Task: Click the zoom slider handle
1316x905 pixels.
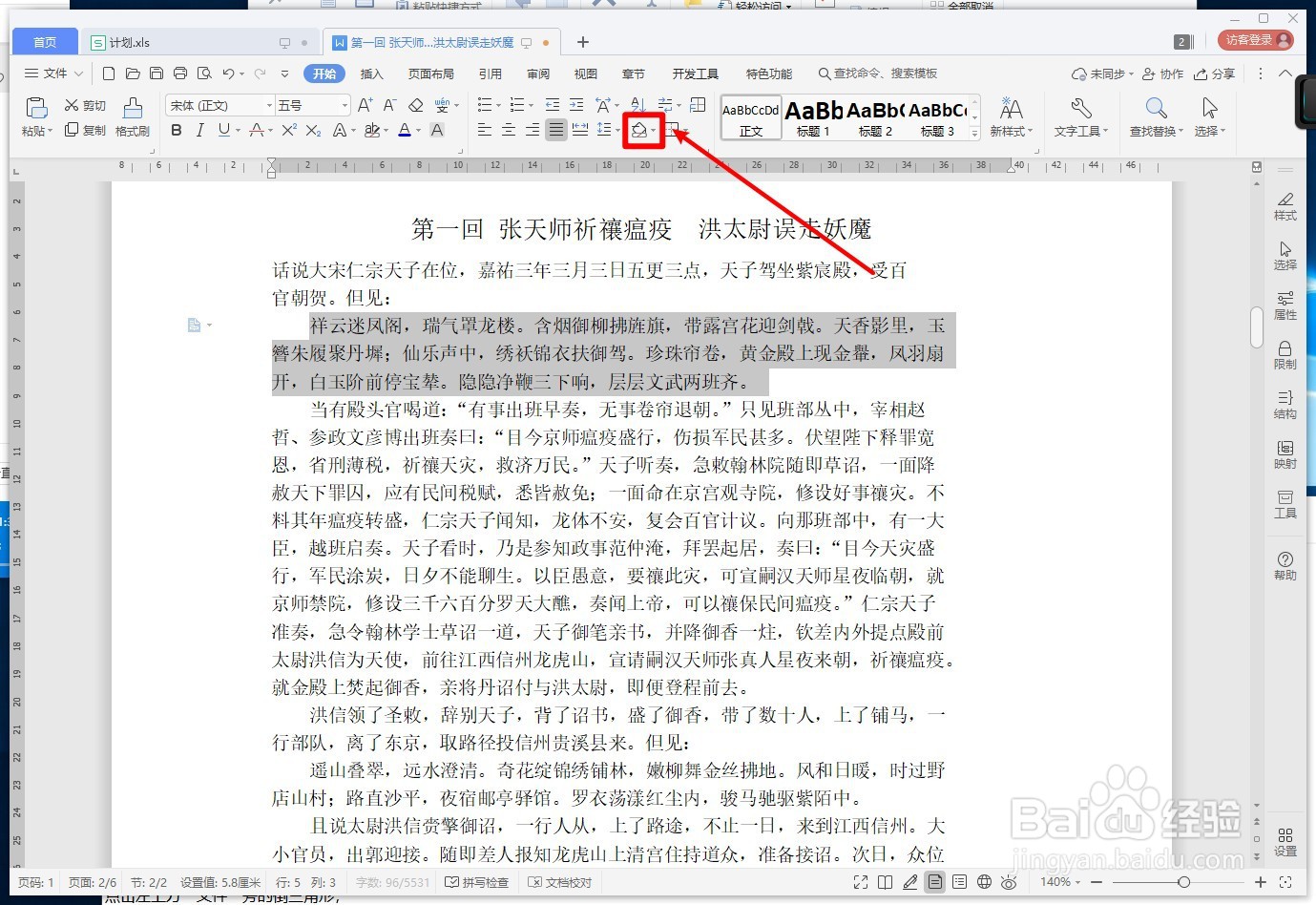Action: (1183, 882)
